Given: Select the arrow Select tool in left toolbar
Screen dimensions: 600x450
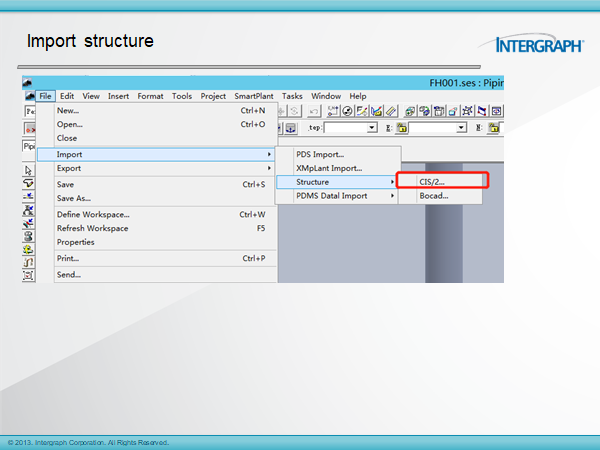Looking at the screenshot, I should click(x=28, y=170).
